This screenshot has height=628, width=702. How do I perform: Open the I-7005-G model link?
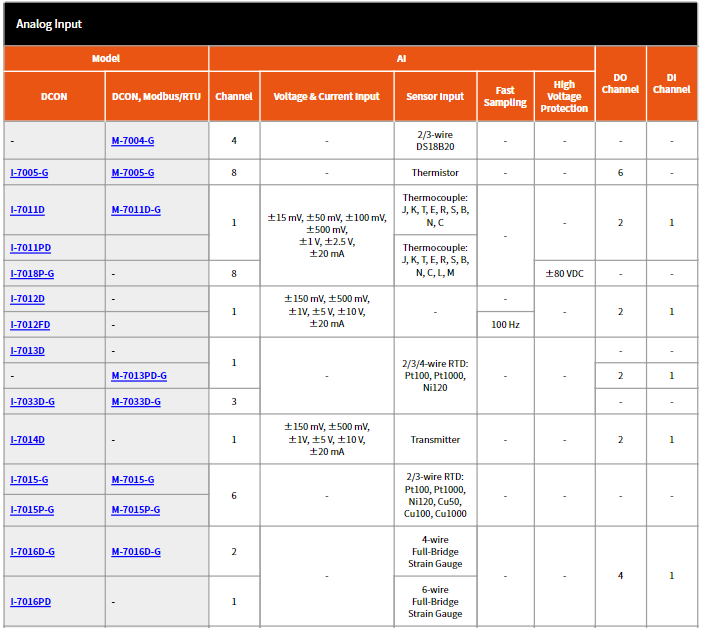[29, 173]
